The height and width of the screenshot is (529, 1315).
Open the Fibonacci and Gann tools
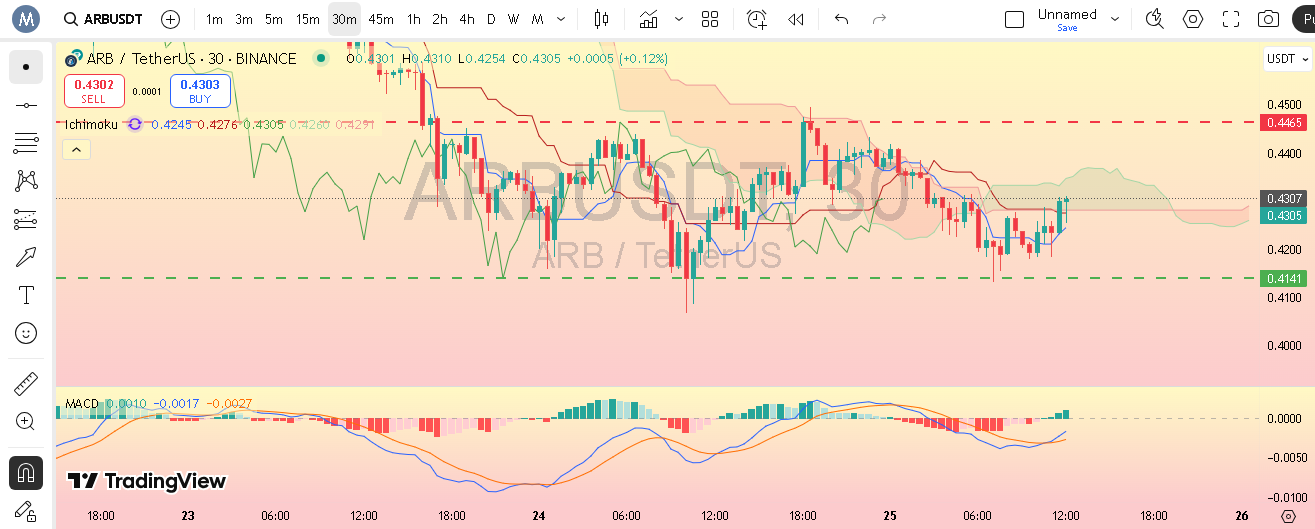pyautogui.click(x=26, y=143)
